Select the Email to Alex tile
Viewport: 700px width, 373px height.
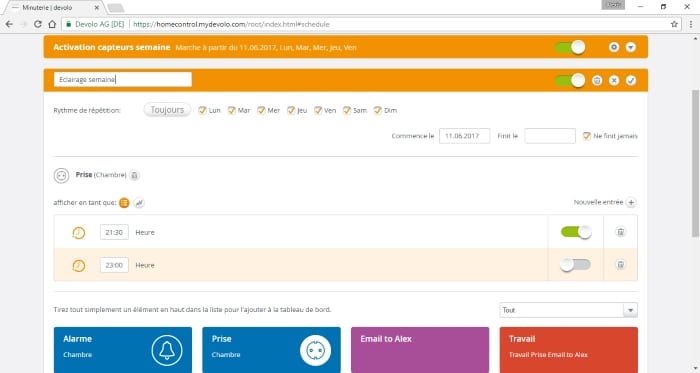pos(420,350)
